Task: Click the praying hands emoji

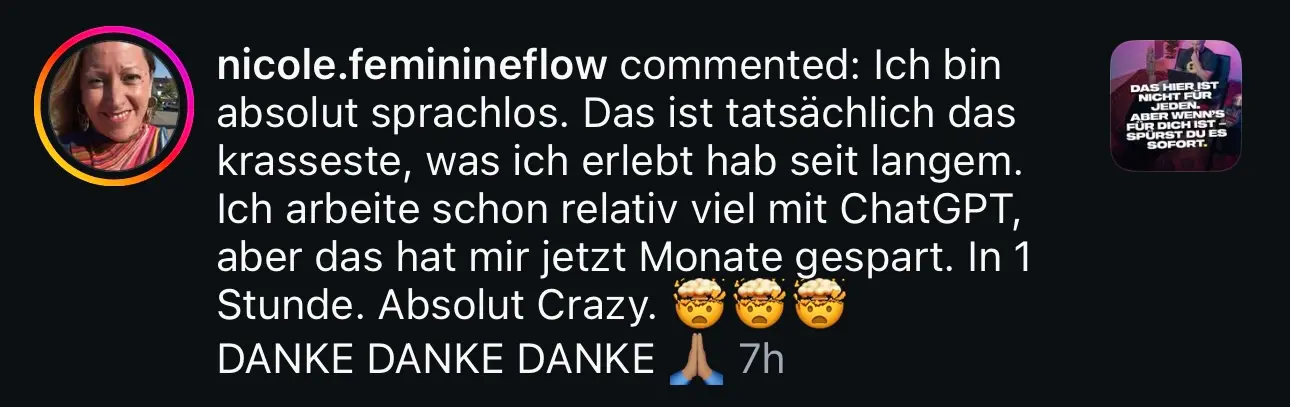Action: 694,360
